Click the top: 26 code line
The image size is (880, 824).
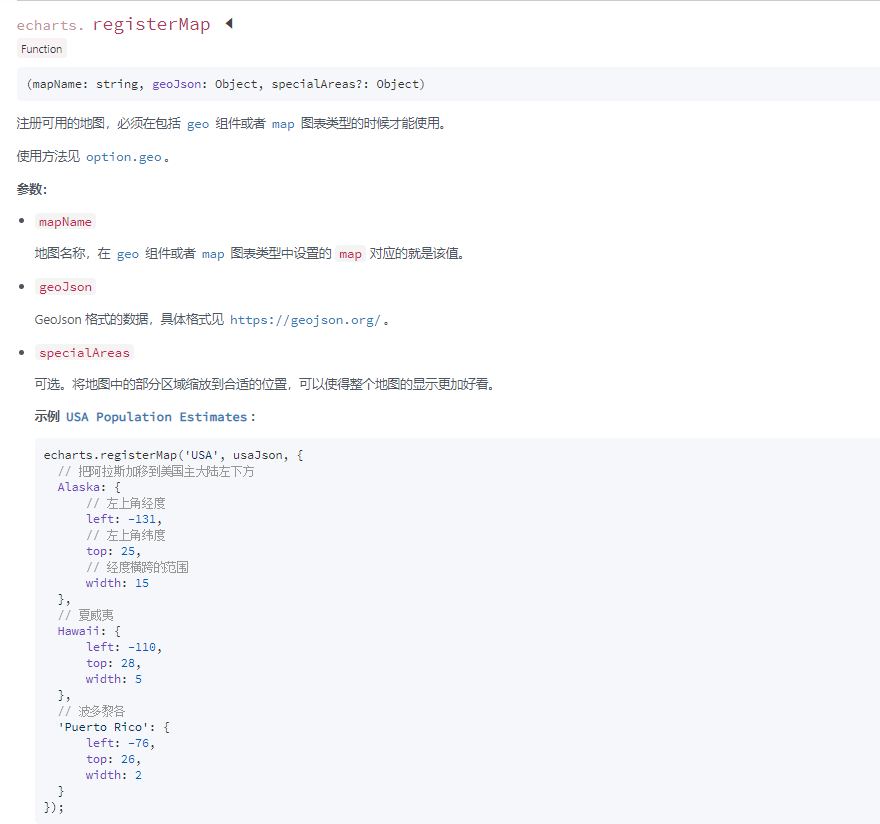coord(113,759)
